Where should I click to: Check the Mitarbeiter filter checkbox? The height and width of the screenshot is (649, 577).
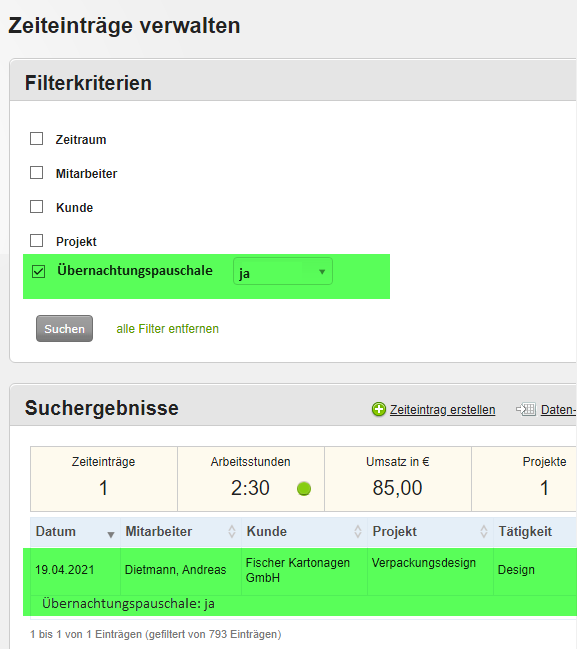coord(36,173)
